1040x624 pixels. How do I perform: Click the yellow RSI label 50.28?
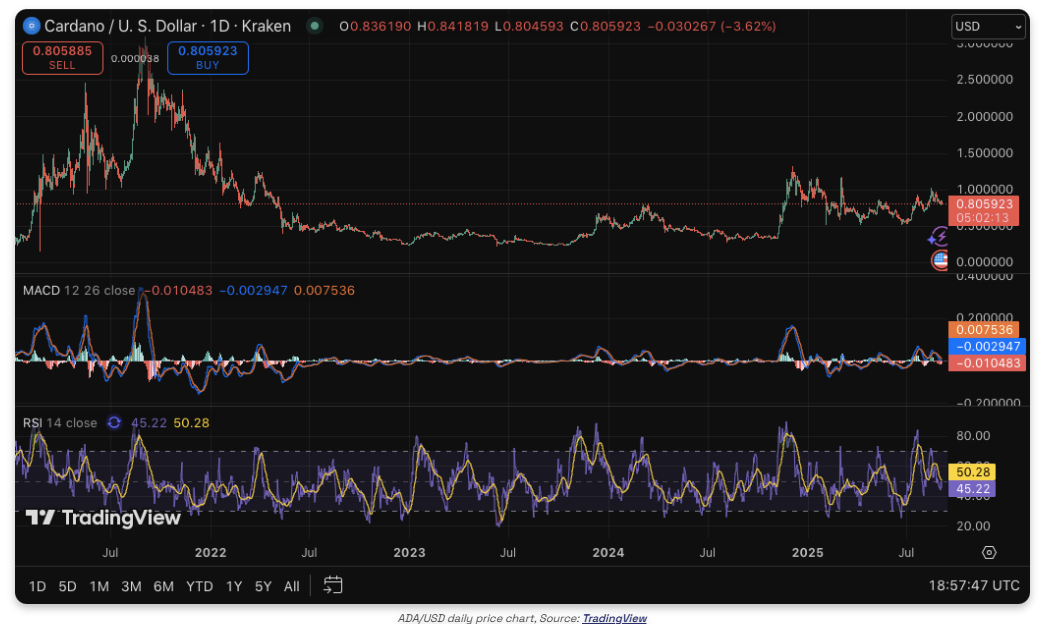pos(972,471)
